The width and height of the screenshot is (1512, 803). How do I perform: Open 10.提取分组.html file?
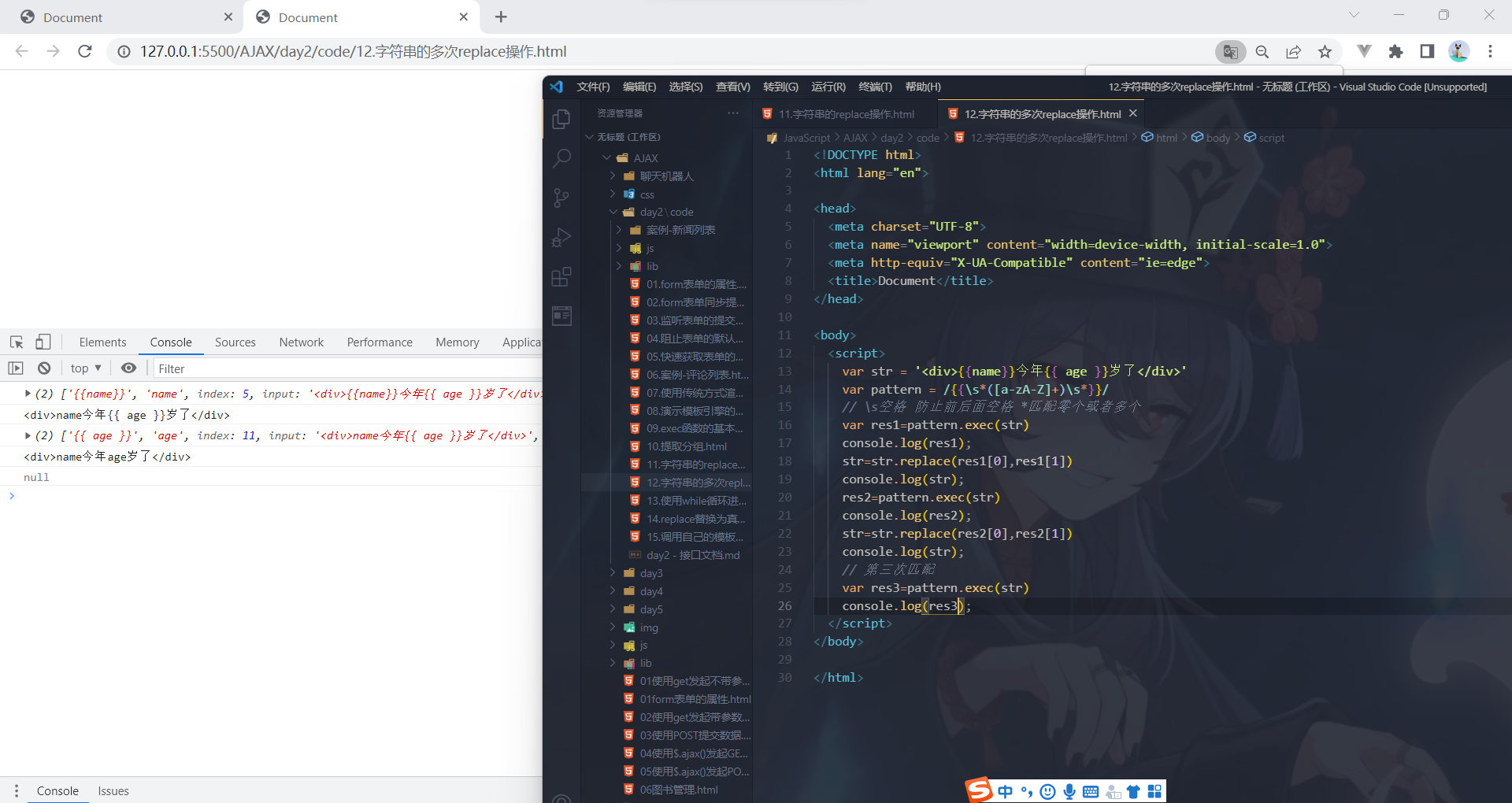(687, 446)
